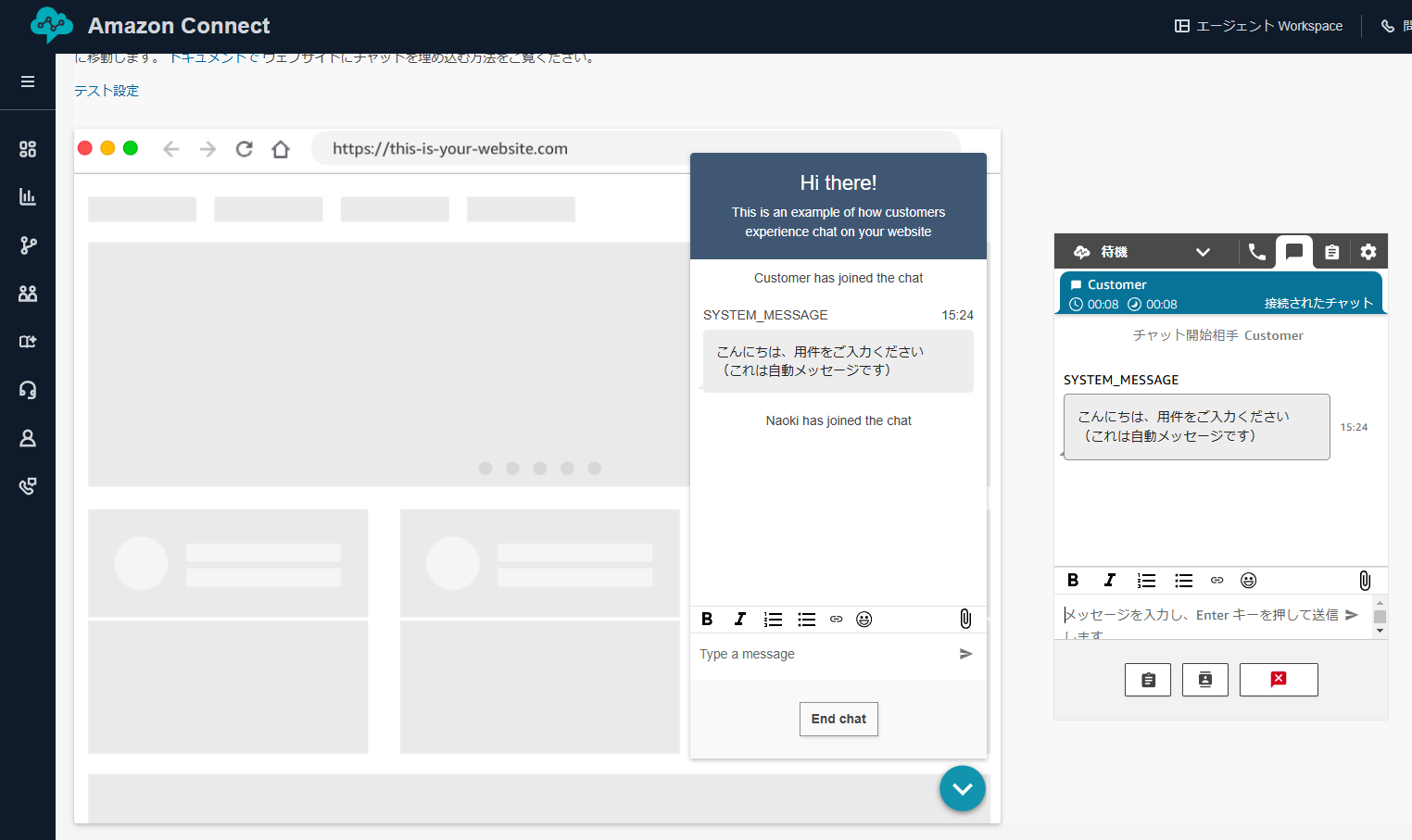The height and width of the screenshot is (840, 1412).
Task: Open the テスト設定 link
Action: (x=107, y=91)
